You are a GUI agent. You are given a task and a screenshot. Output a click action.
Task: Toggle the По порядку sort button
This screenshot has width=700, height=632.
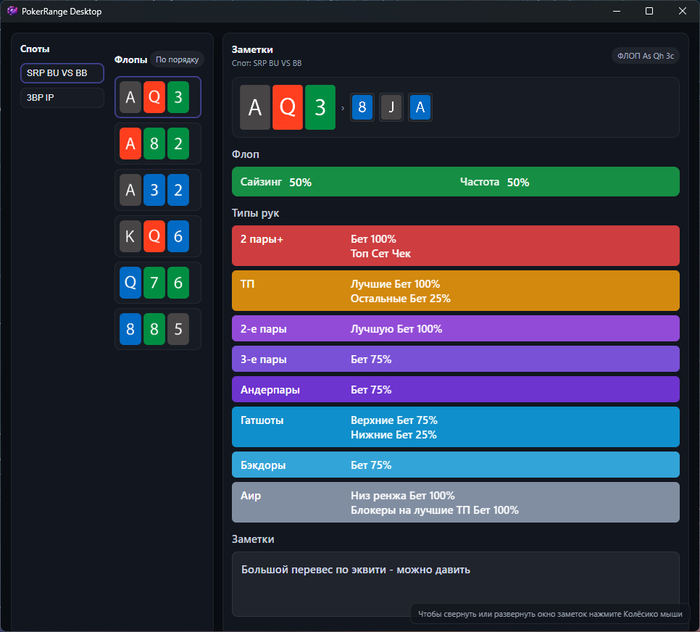point(177,59)
